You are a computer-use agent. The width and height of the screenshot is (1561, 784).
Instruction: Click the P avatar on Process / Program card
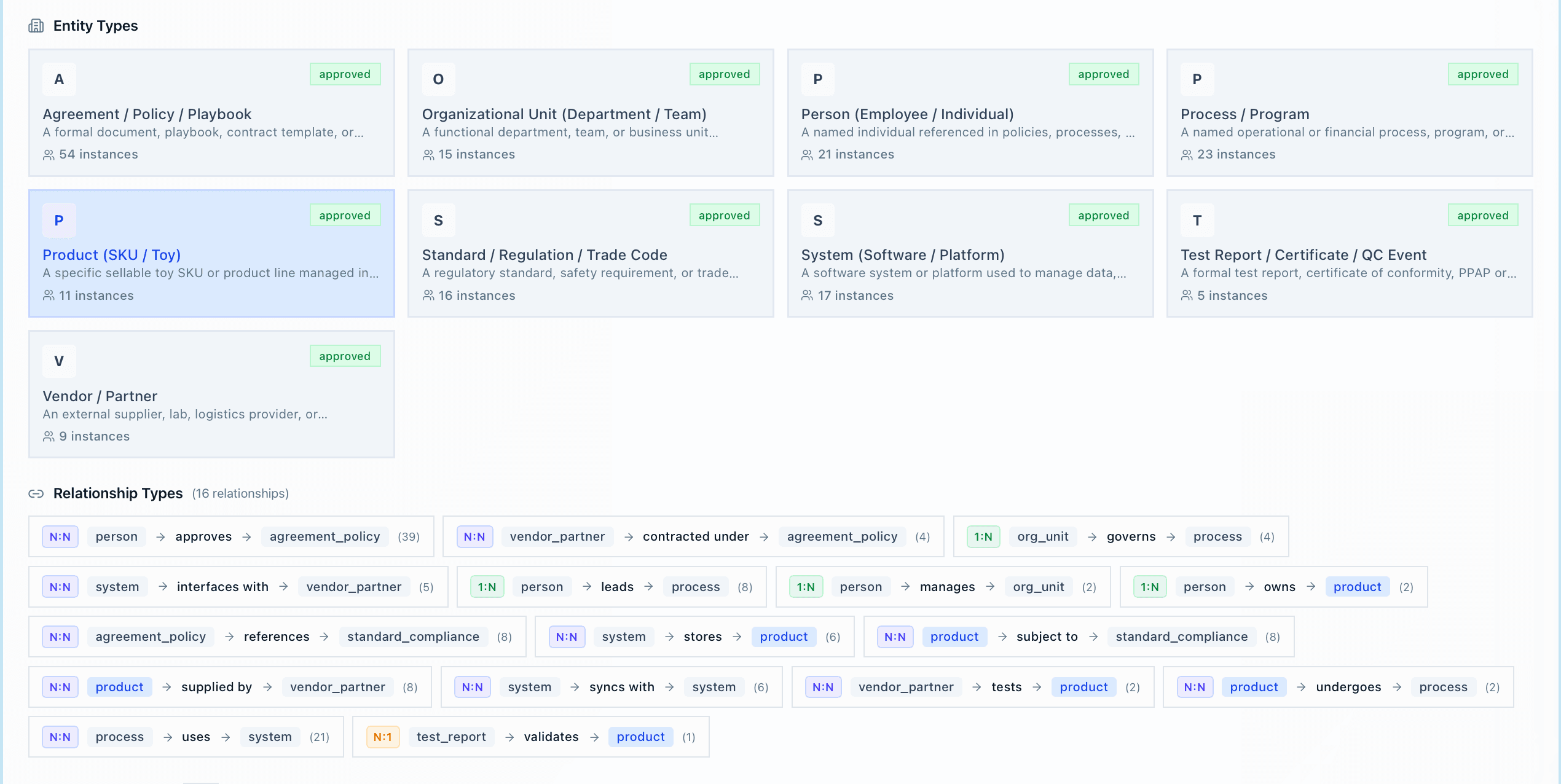click(1197, 79)
